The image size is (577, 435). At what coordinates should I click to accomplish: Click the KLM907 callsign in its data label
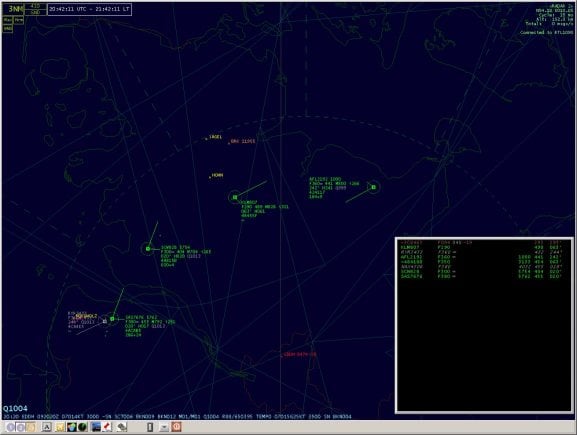tap(249, 202)
